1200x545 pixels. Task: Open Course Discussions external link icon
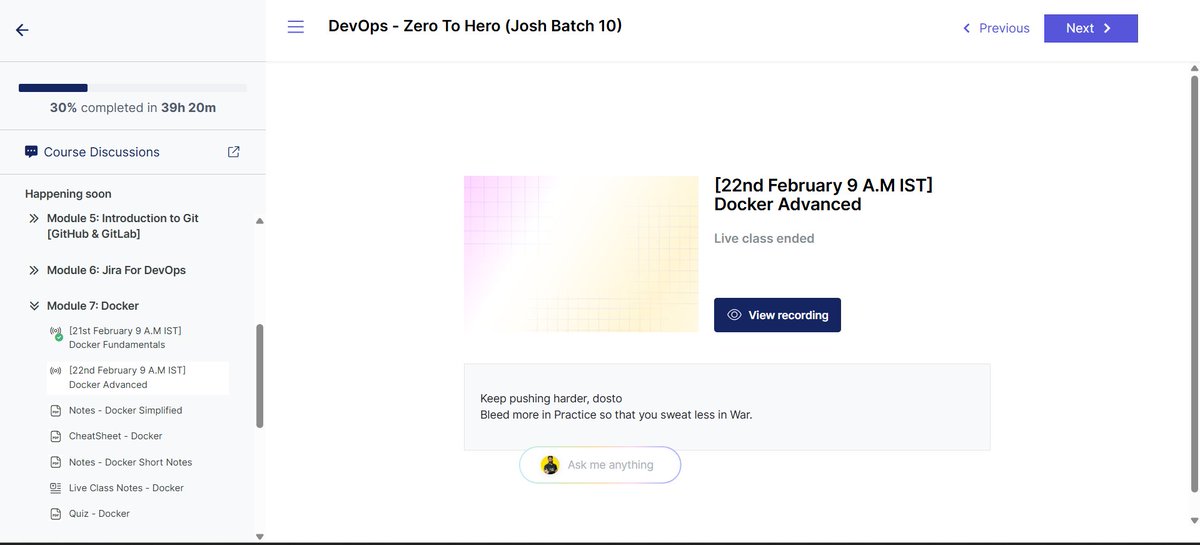[x=234, y=152]
